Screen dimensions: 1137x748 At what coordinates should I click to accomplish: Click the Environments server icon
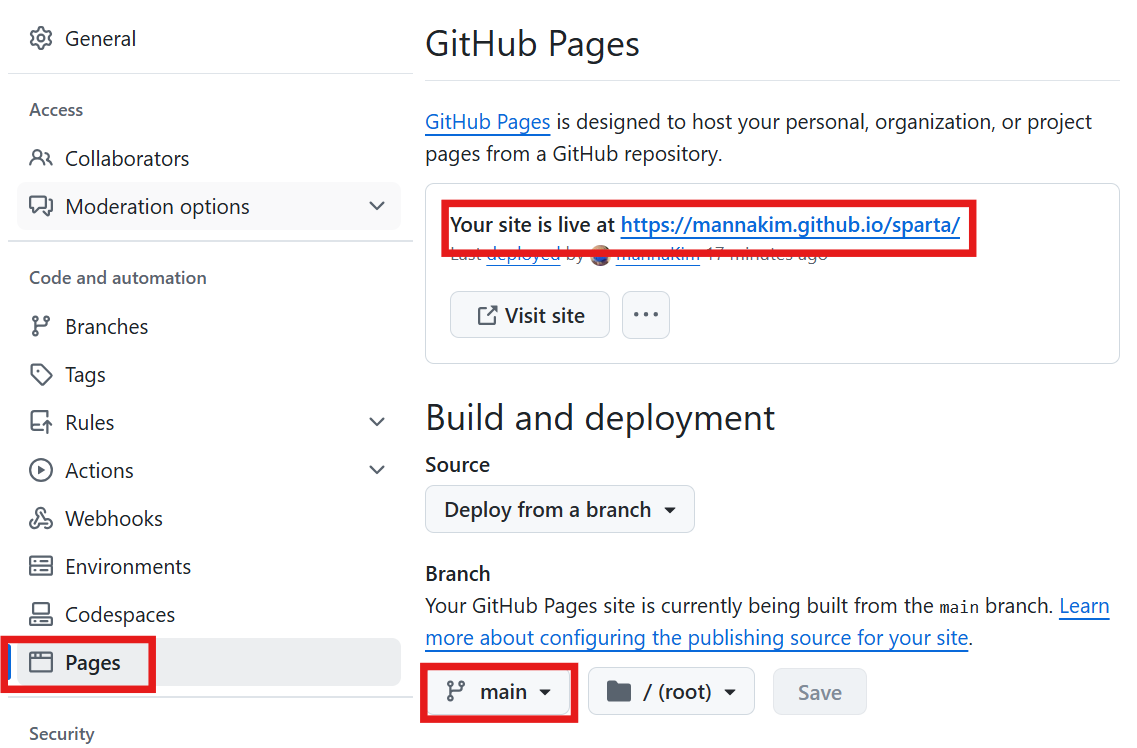41,566
